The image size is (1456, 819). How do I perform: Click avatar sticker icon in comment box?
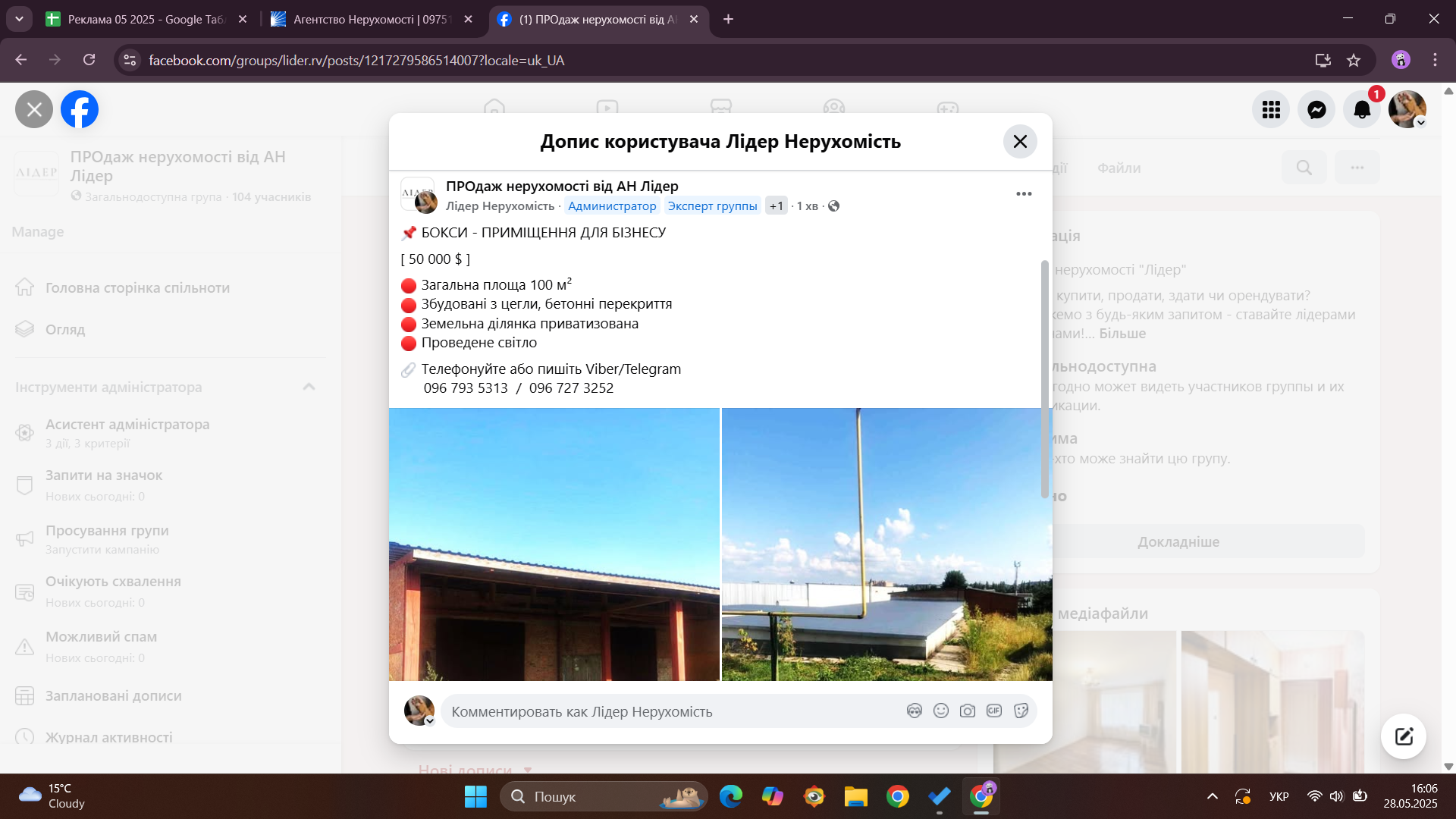point(915,711)
